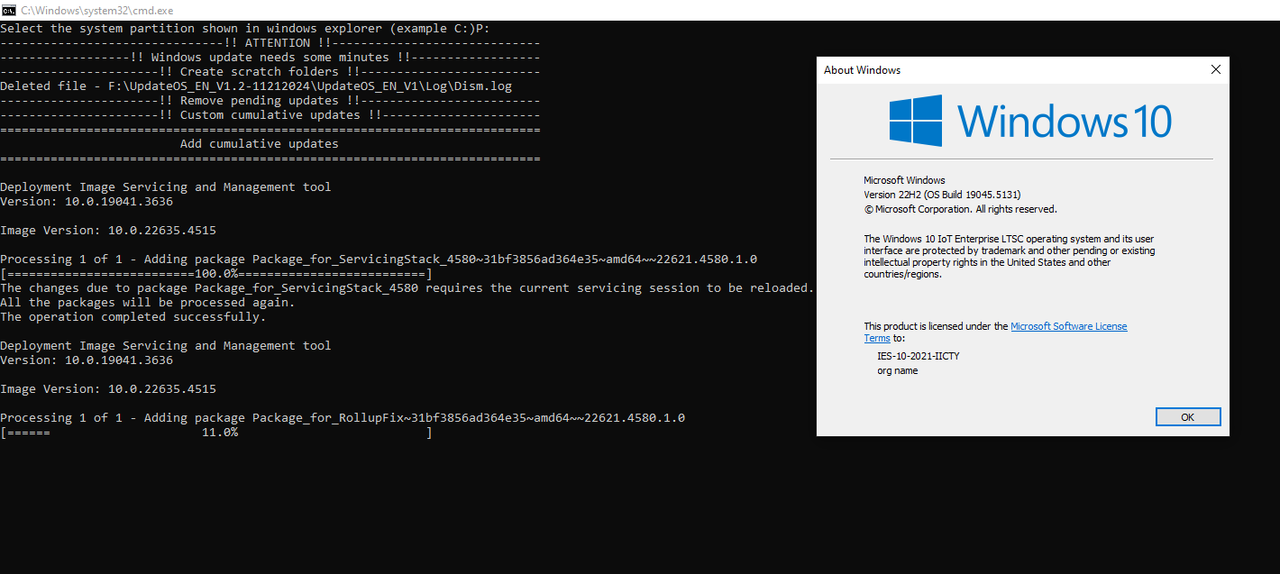Click the servicing session reload message line
Image resolution: width=1280 pixels, height=574 pixels.
coord(407,288)
